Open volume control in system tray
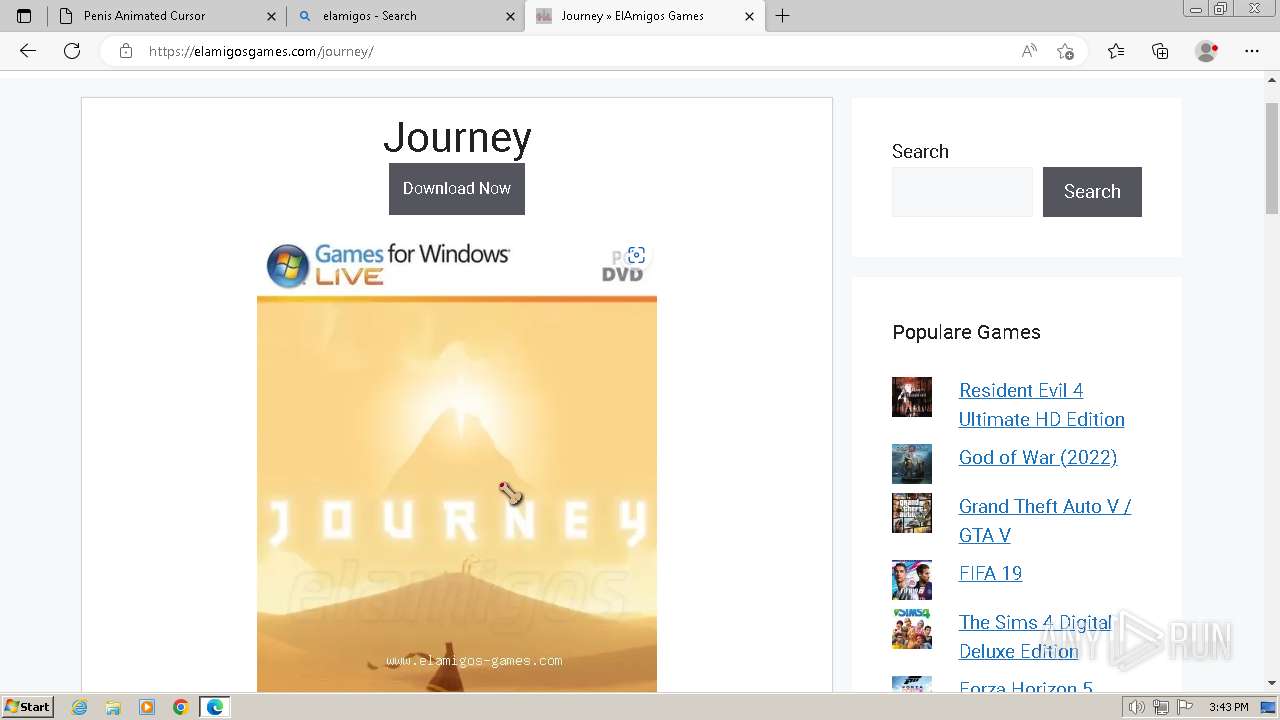The image size is (1280, 720). [x=1138, y=707]
